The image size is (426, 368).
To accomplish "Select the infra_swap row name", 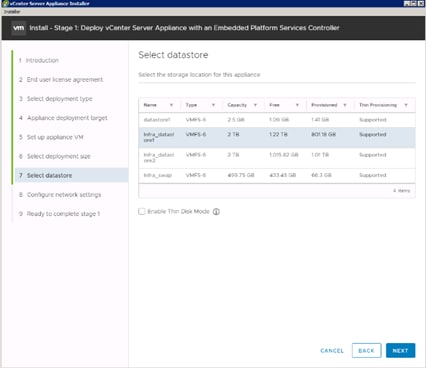I will 158,175.
